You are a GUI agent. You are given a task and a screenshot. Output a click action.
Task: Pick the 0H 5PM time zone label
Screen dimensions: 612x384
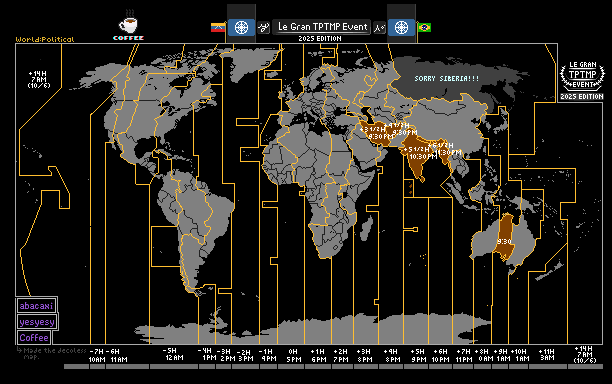coord(294,355)
